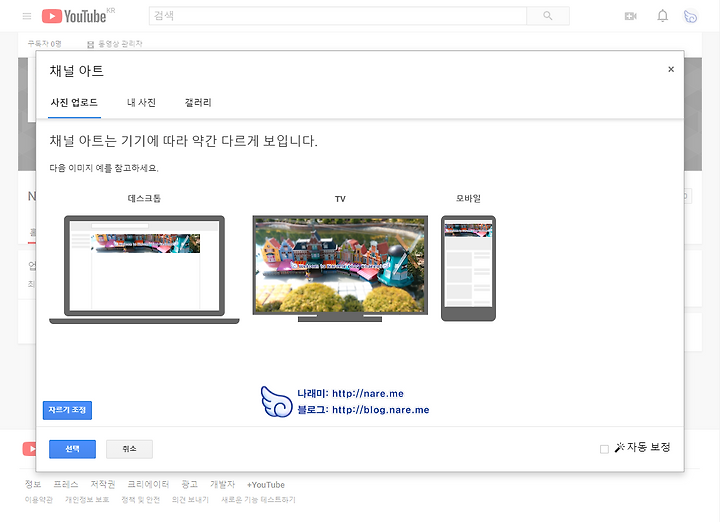Click the 구독자 0명 text

pos(45,44)
